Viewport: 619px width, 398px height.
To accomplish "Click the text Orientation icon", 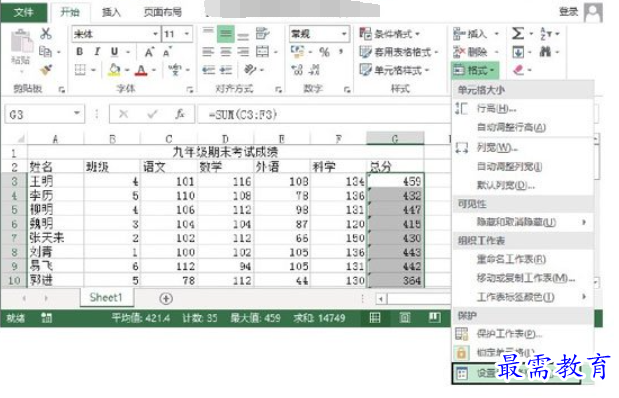I will (250, 69).
